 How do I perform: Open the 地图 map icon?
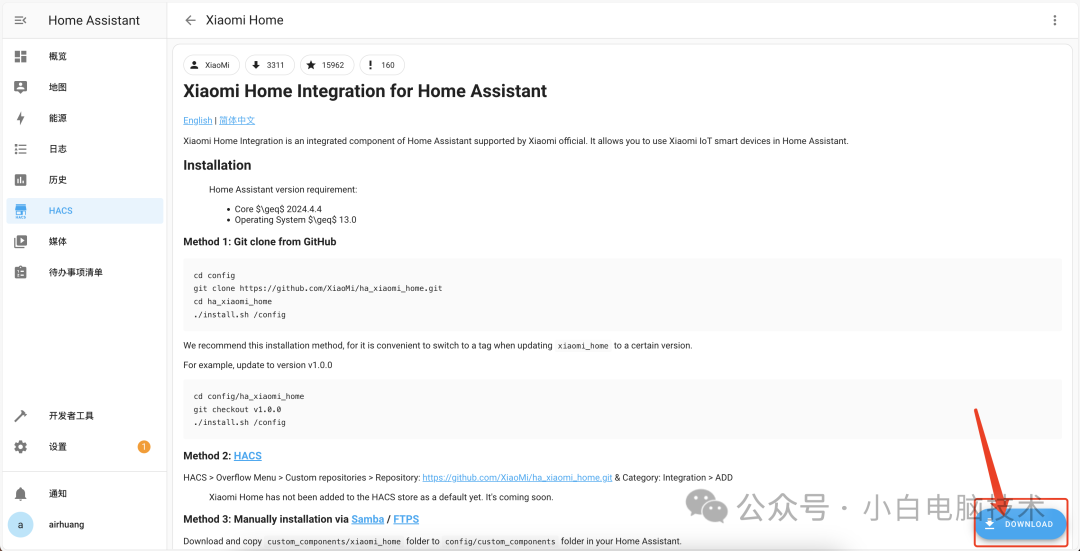coord(21,87)
